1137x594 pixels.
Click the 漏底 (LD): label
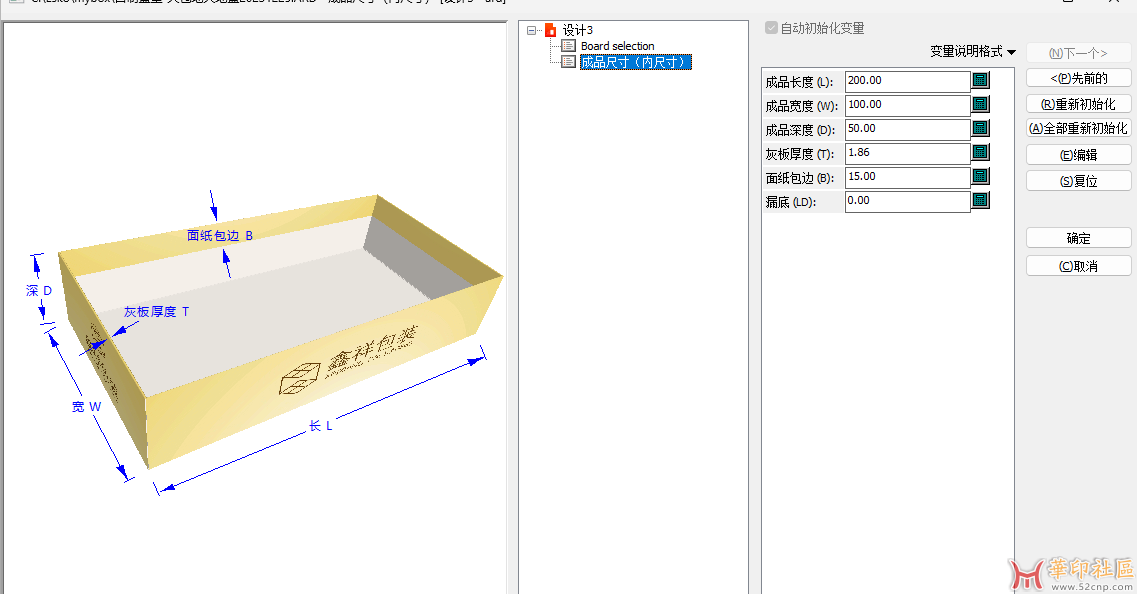point(790,202)
